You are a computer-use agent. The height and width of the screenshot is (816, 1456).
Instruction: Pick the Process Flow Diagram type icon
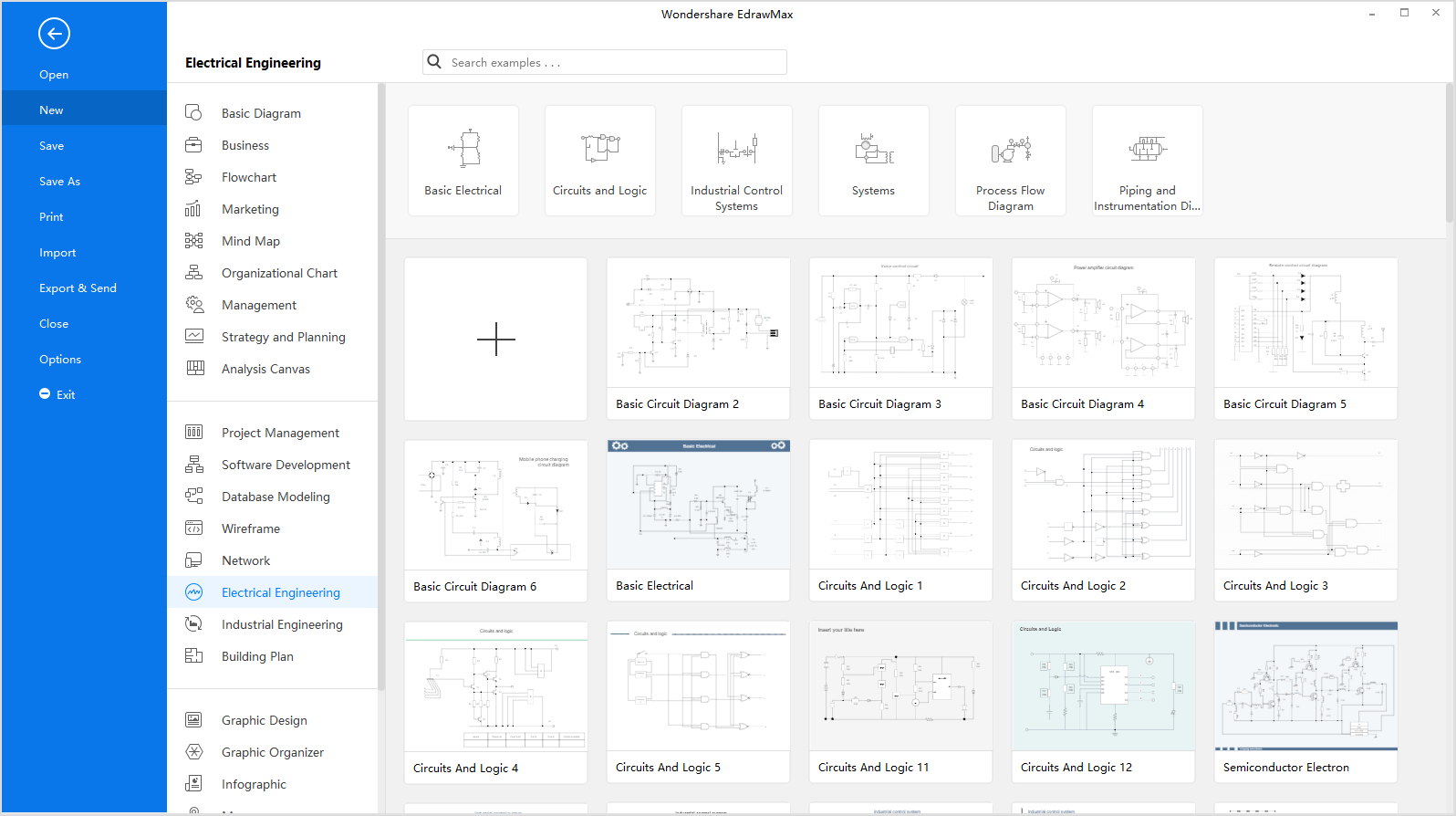click(x=1010, y=149)
